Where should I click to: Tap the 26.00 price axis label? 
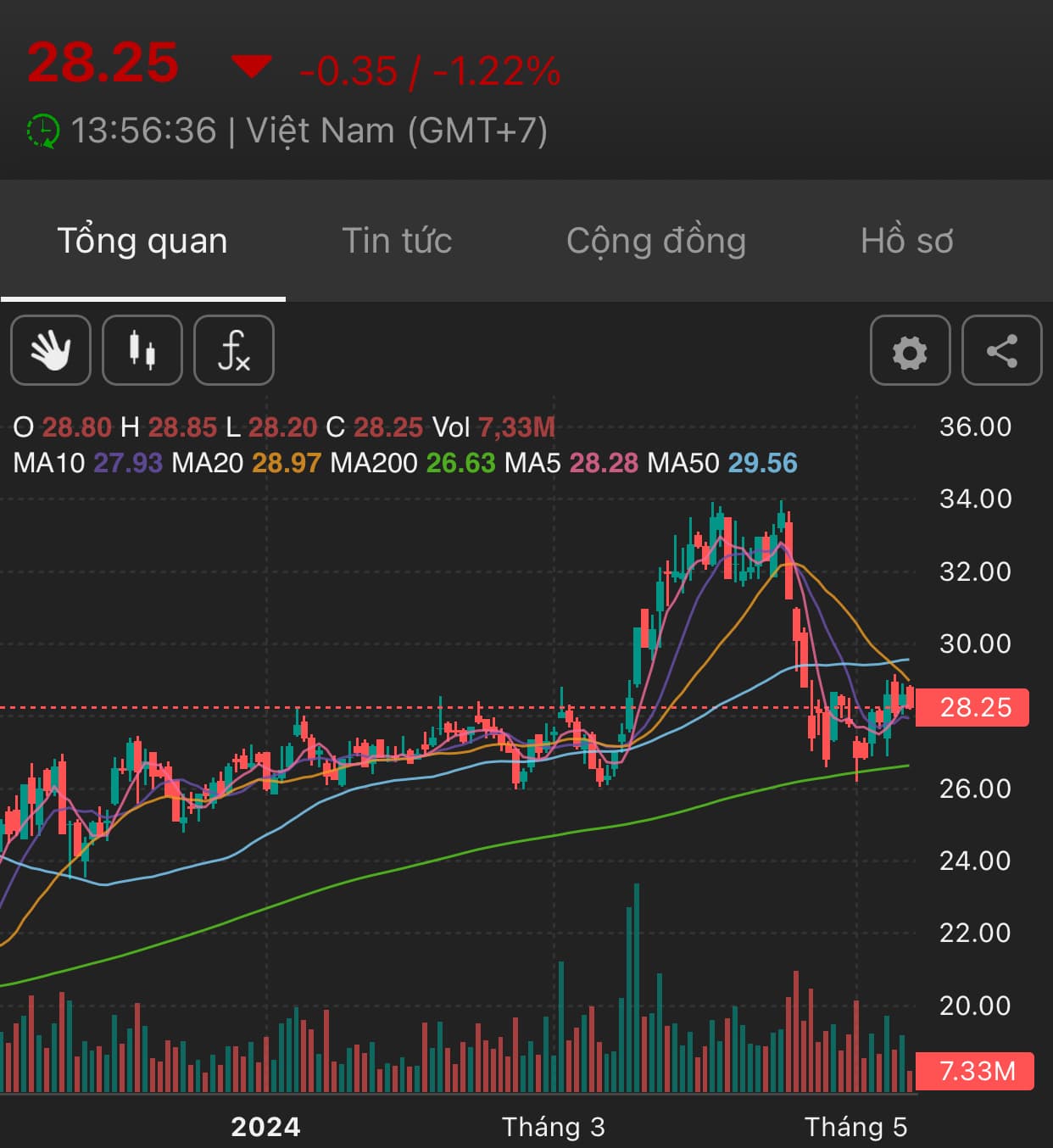(976, 789)
